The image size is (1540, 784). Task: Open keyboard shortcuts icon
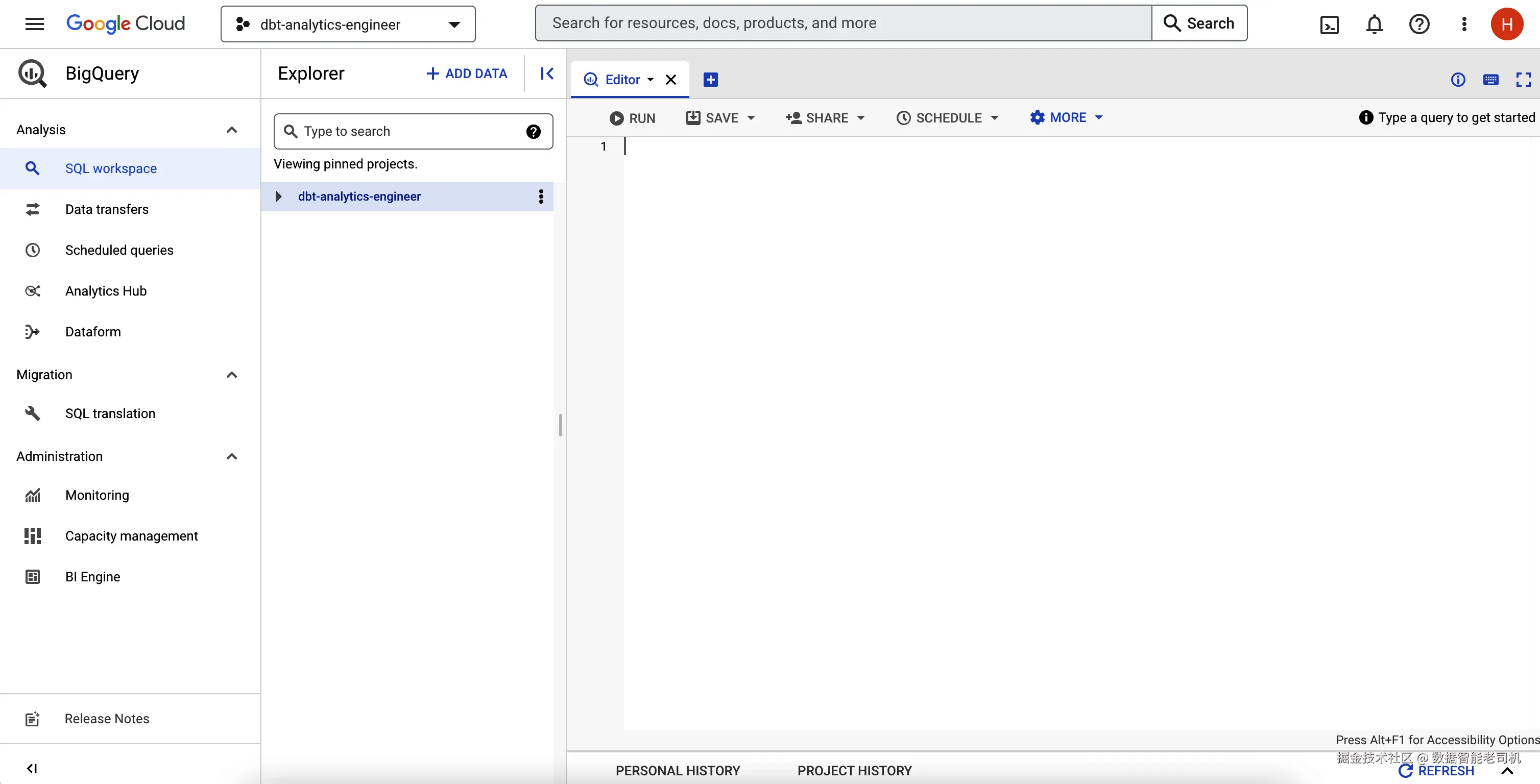pos(1491,80)
